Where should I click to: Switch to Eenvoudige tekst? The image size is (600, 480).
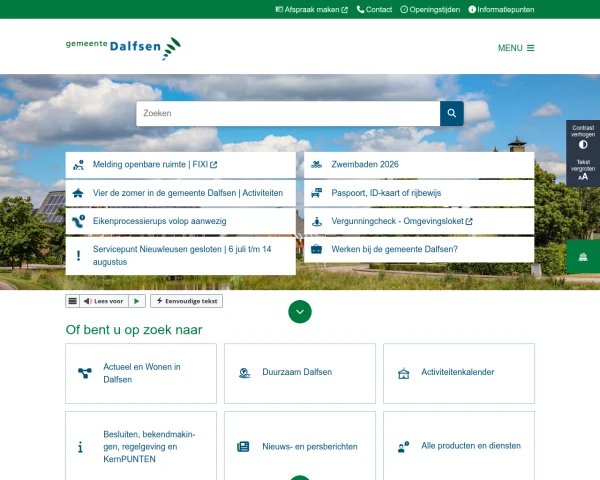point(186,301)
